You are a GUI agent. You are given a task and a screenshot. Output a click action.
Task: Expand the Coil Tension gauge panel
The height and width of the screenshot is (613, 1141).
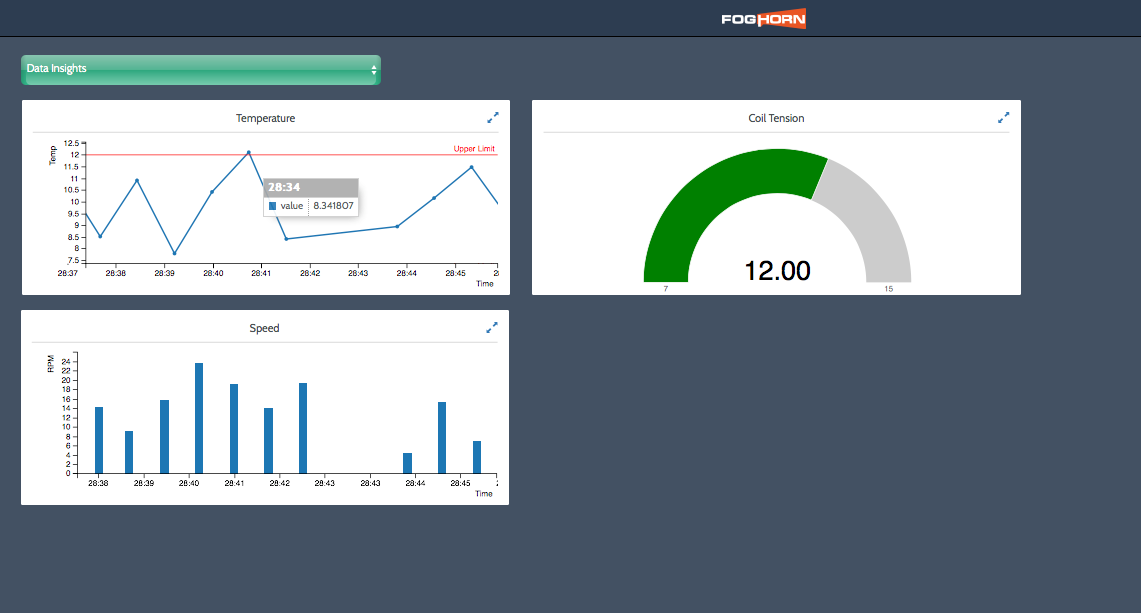[1003, 118]
